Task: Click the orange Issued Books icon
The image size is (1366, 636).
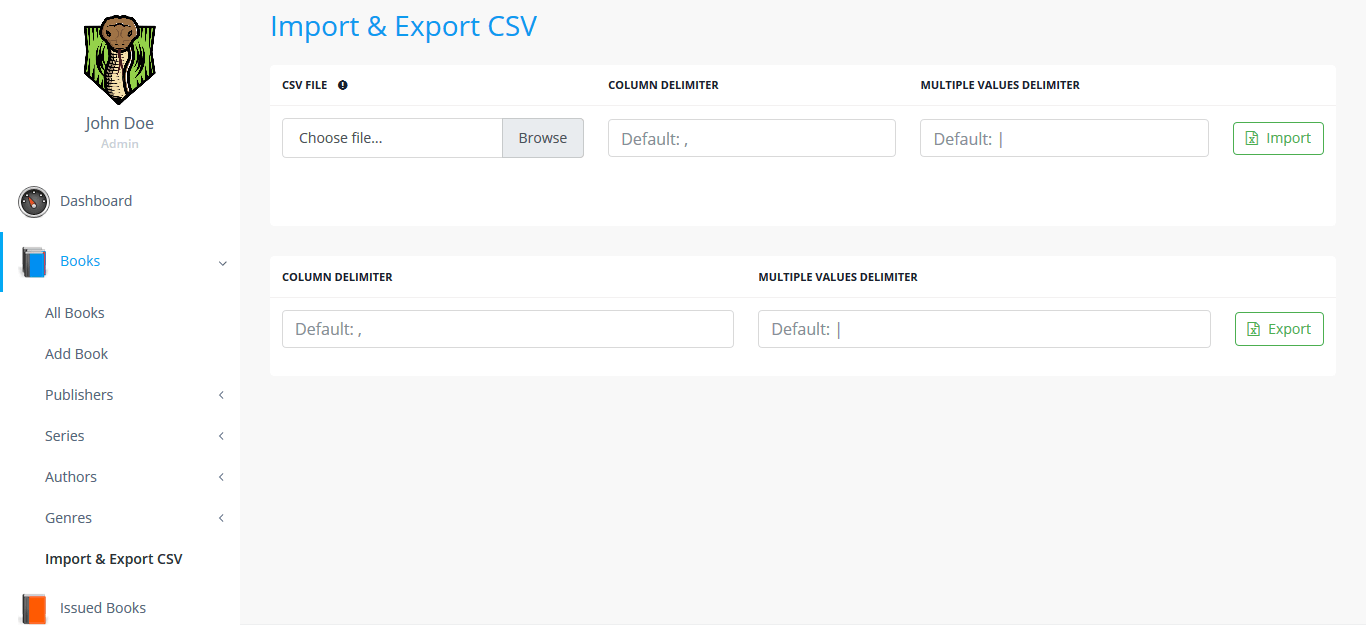Action: point(34,608)
